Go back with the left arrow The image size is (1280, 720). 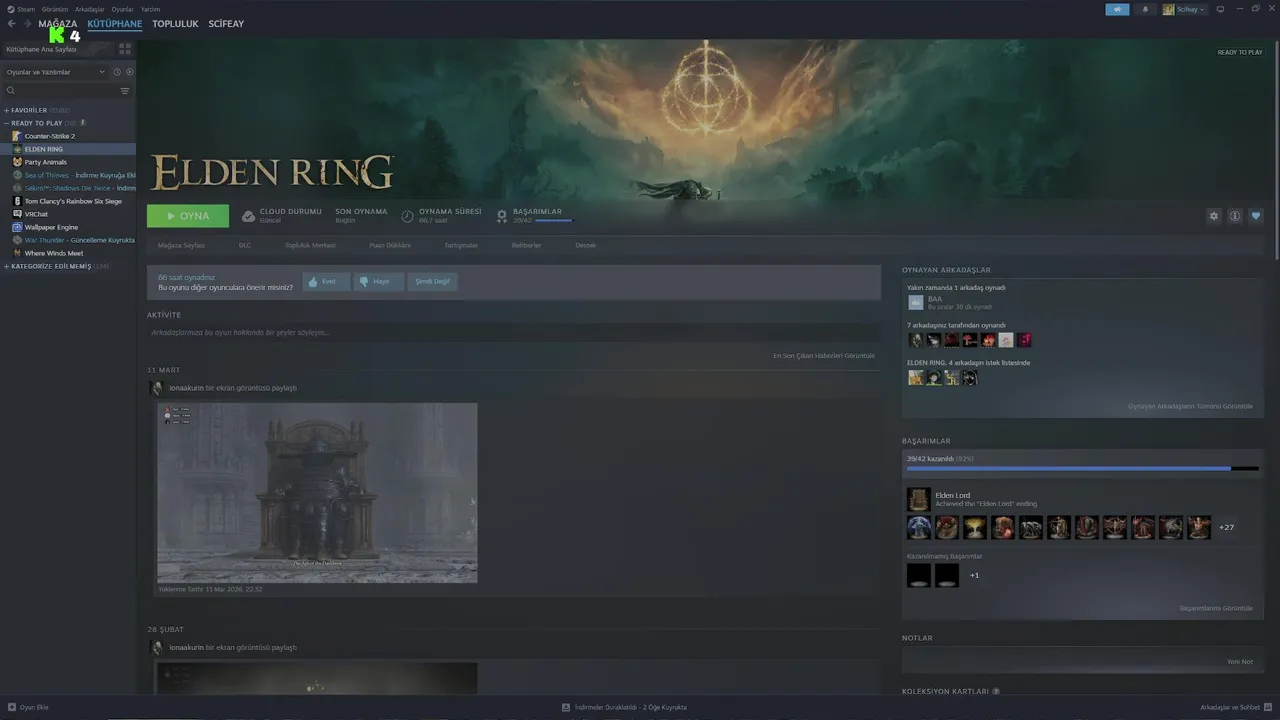point(12,23)
